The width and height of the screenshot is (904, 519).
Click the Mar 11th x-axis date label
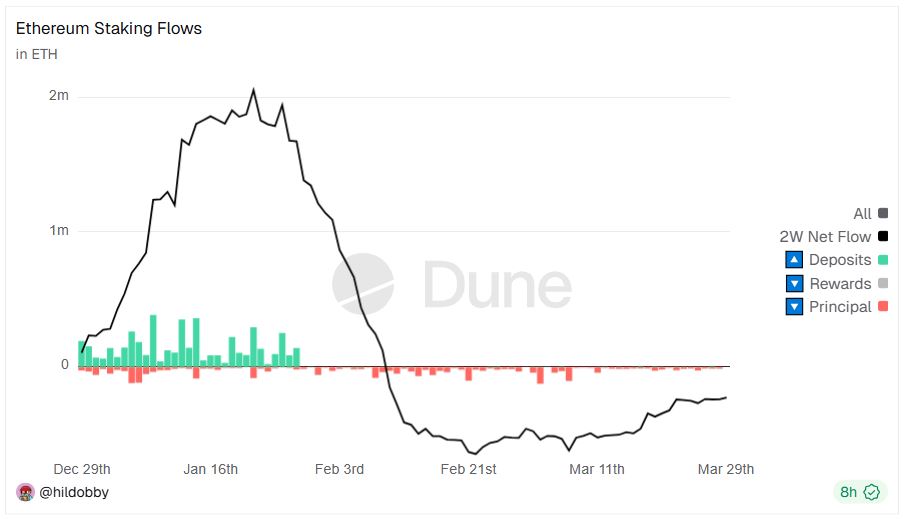596,469
